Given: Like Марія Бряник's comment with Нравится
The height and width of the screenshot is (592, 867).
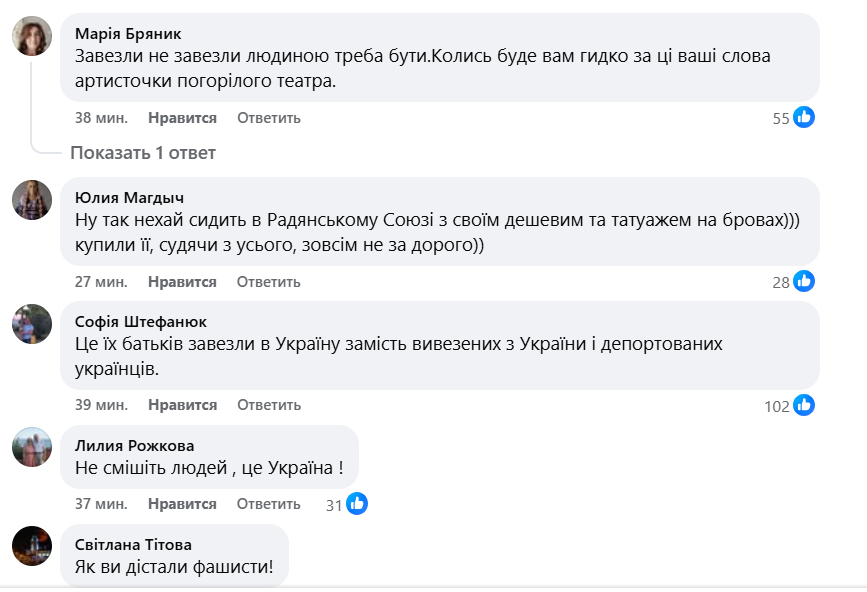Looking at the screenshot, I should pyautogui.click(x=182, y=118).
